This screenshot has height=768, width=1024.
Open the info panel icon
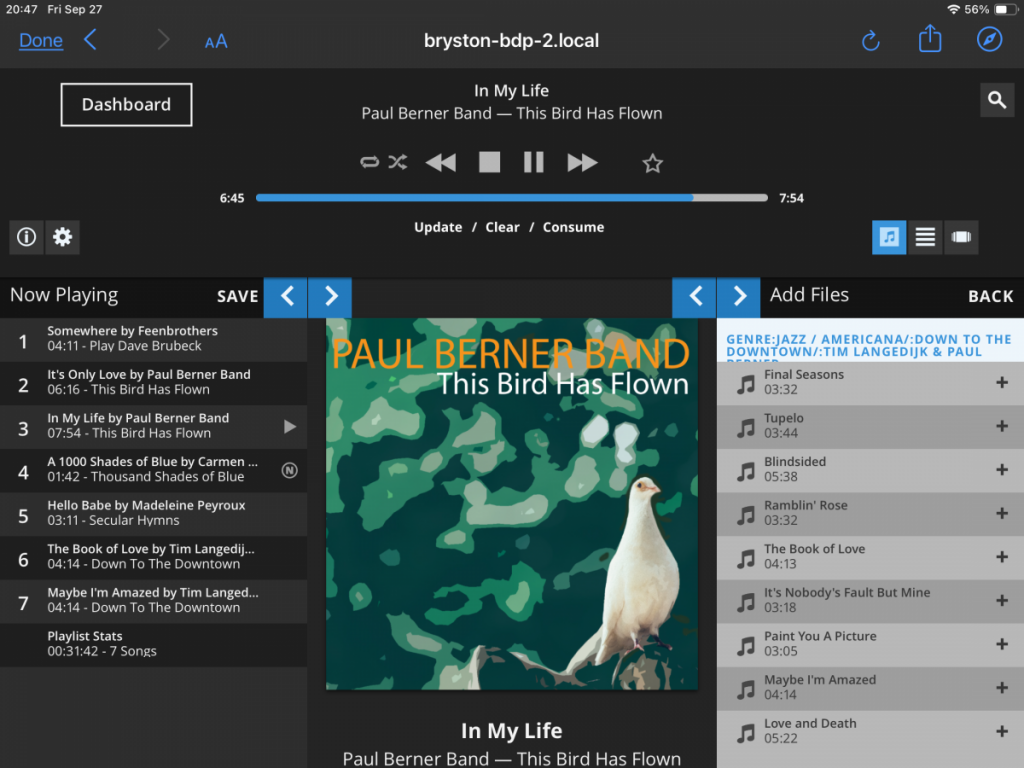26,236
